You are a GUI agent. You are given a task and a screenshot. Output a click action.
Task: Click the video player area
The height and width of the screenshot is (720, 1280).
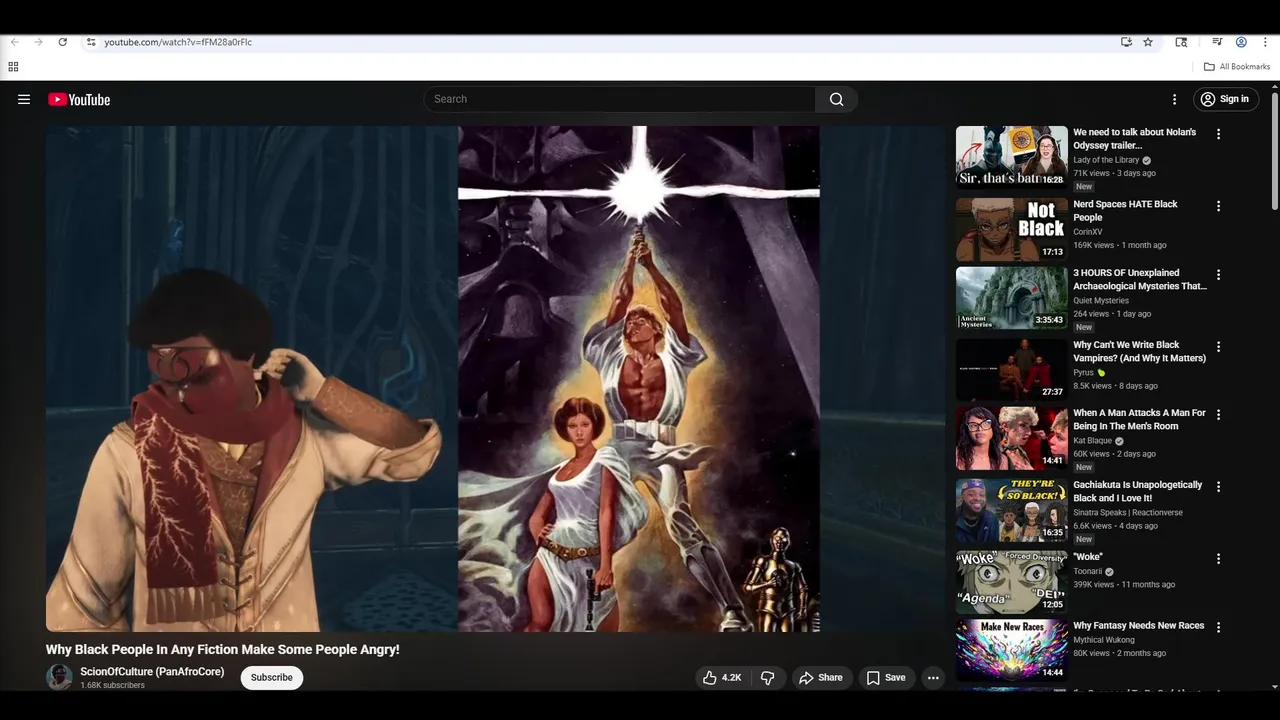click(495, 378)
